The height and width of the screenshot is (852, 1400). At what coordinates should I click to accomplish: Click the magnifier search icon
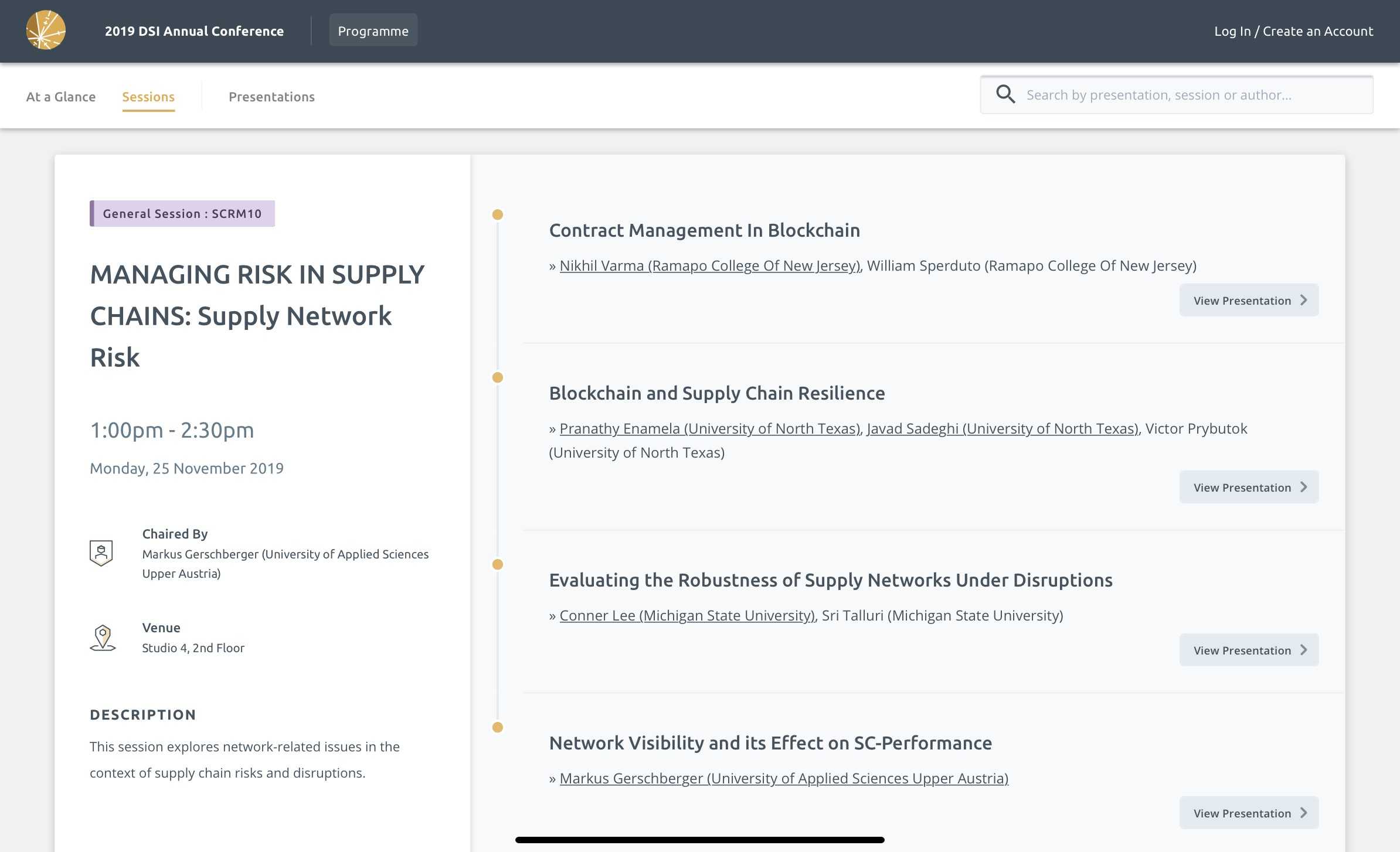(x=1005, y=94)
